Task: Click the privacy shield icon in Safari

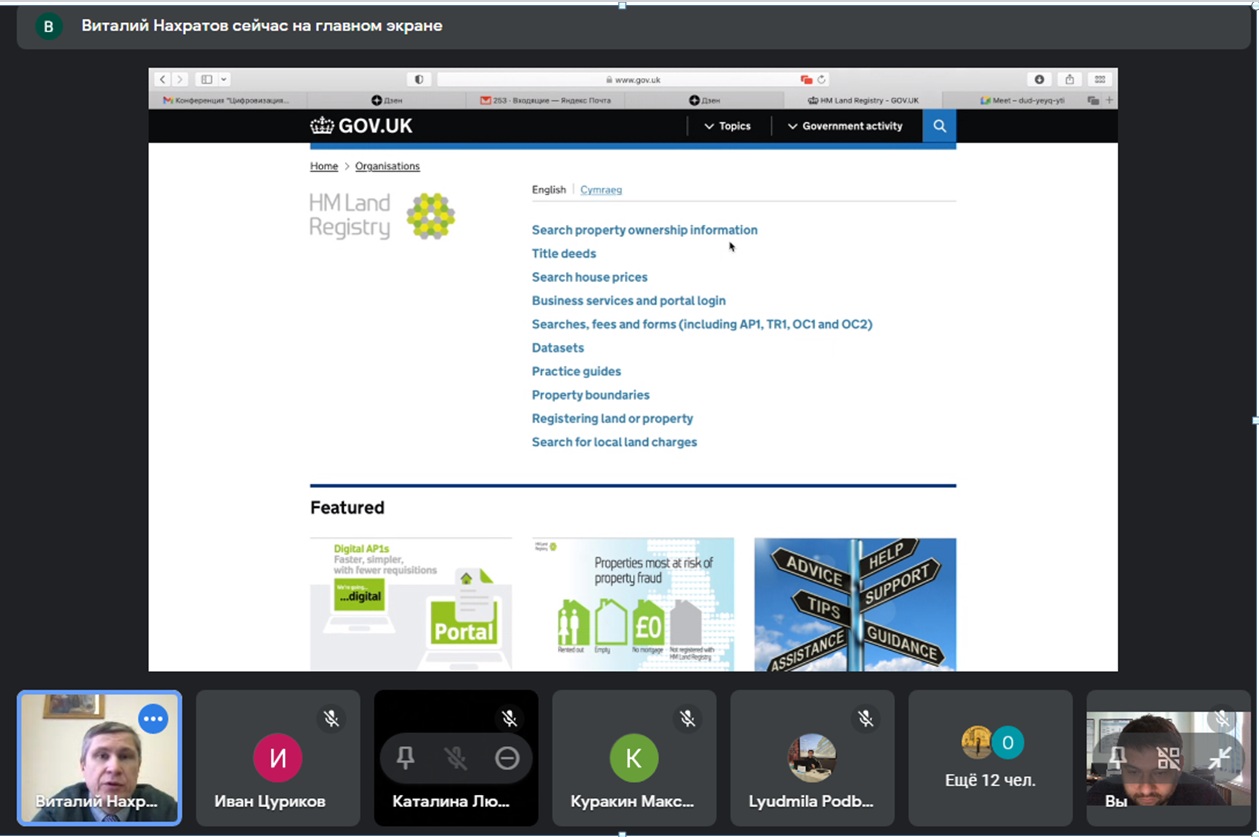Action: click(x=419, y=79)
